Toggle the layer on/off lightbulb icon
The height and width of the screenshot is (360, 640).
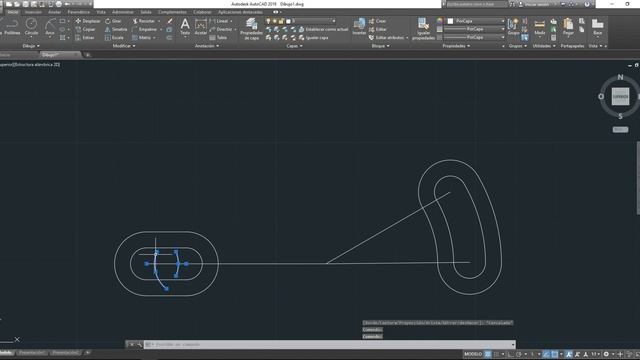click(268, 21)
